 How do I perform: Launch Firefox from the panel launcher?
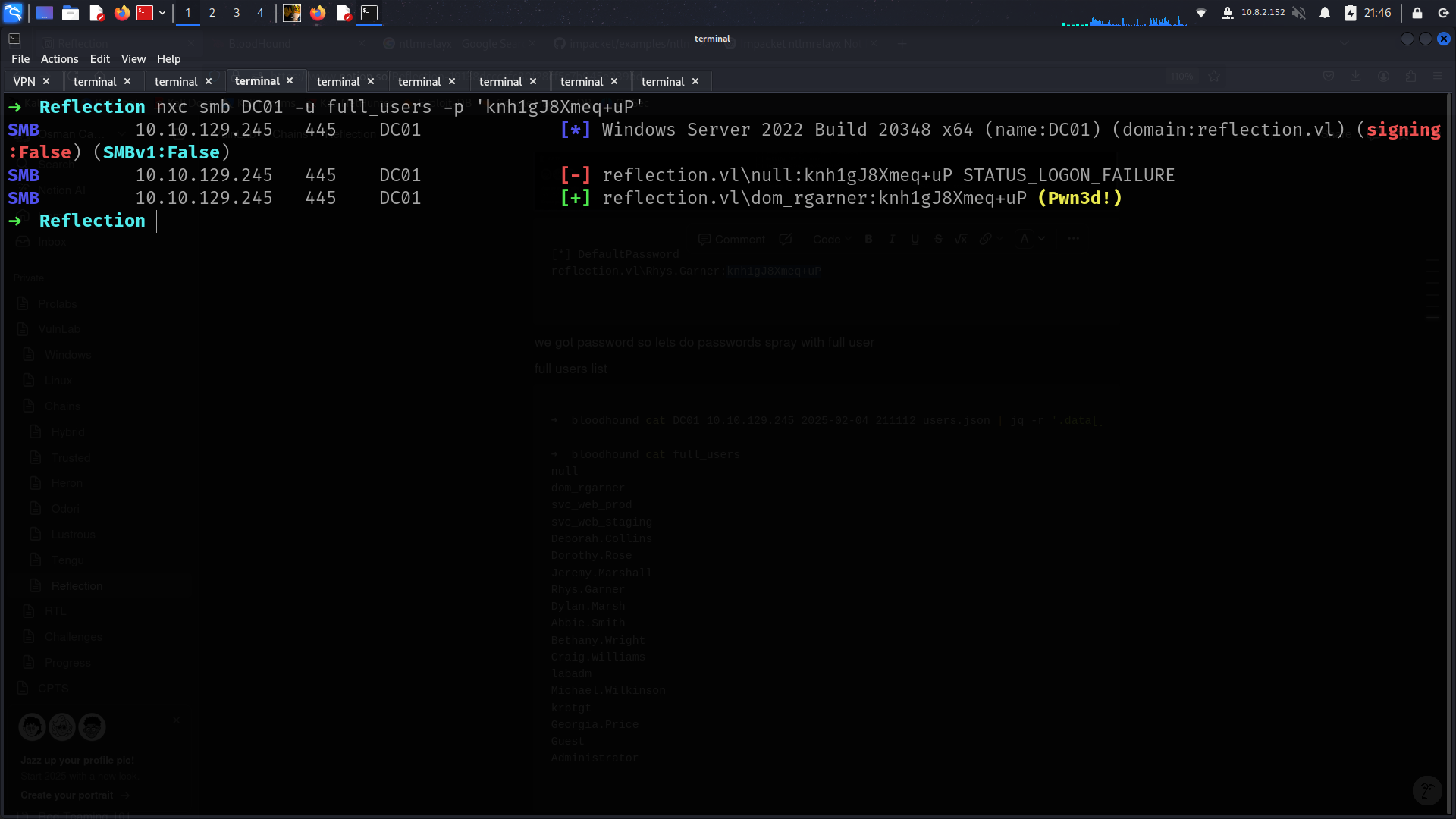(121, 13)
